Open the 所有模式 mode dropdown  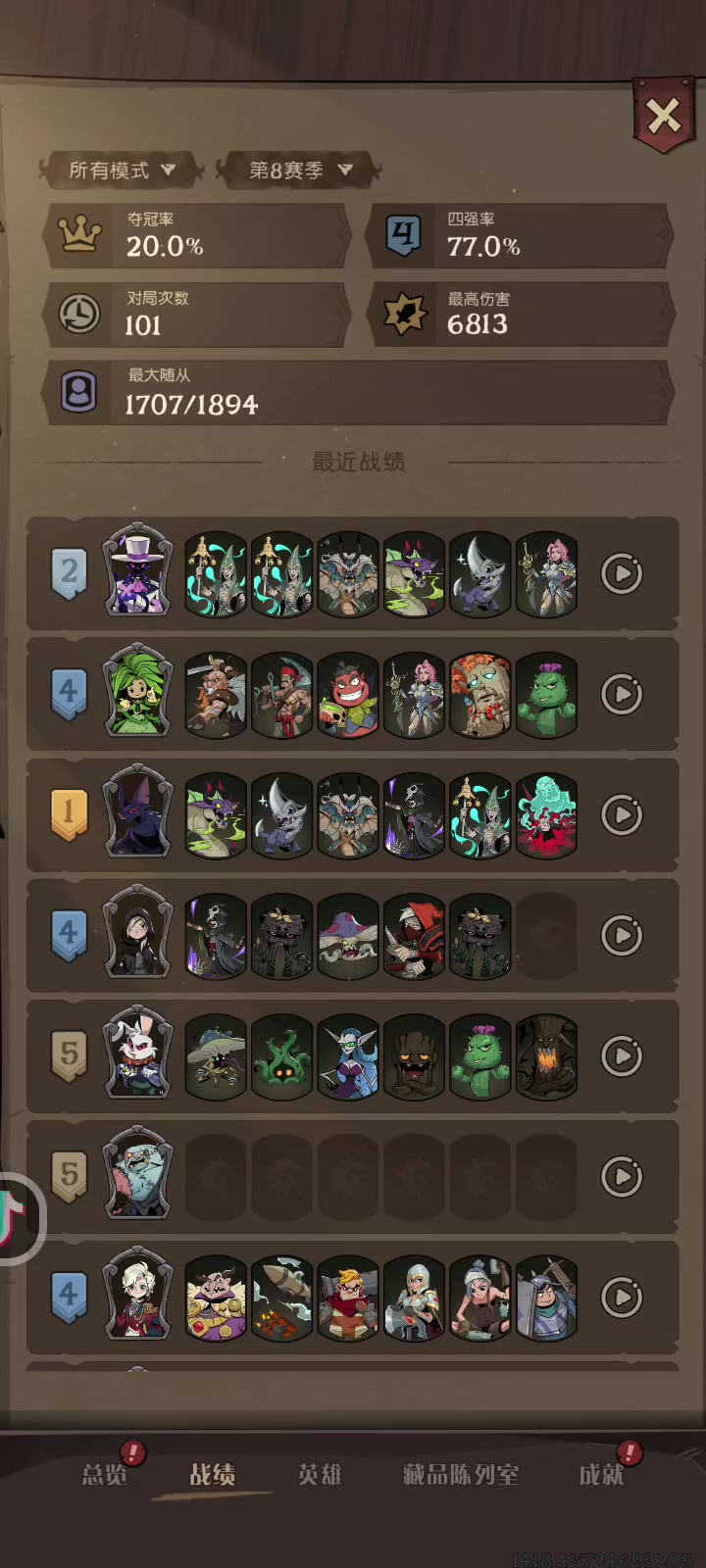pyautogui.click(x=122, y=171)
